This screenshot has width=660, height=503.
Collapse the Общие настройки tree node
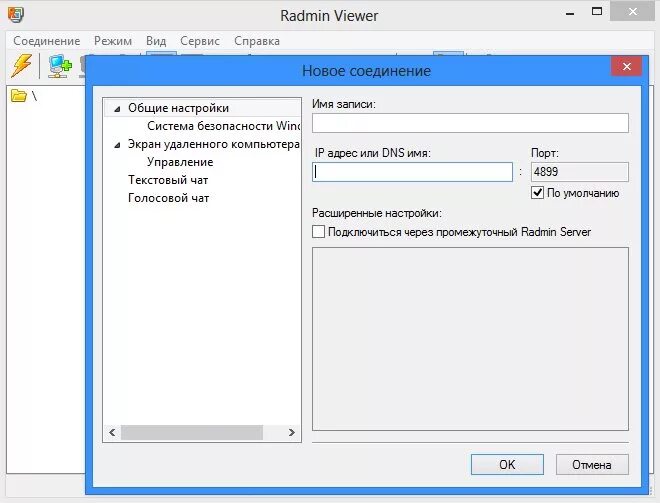117,109
